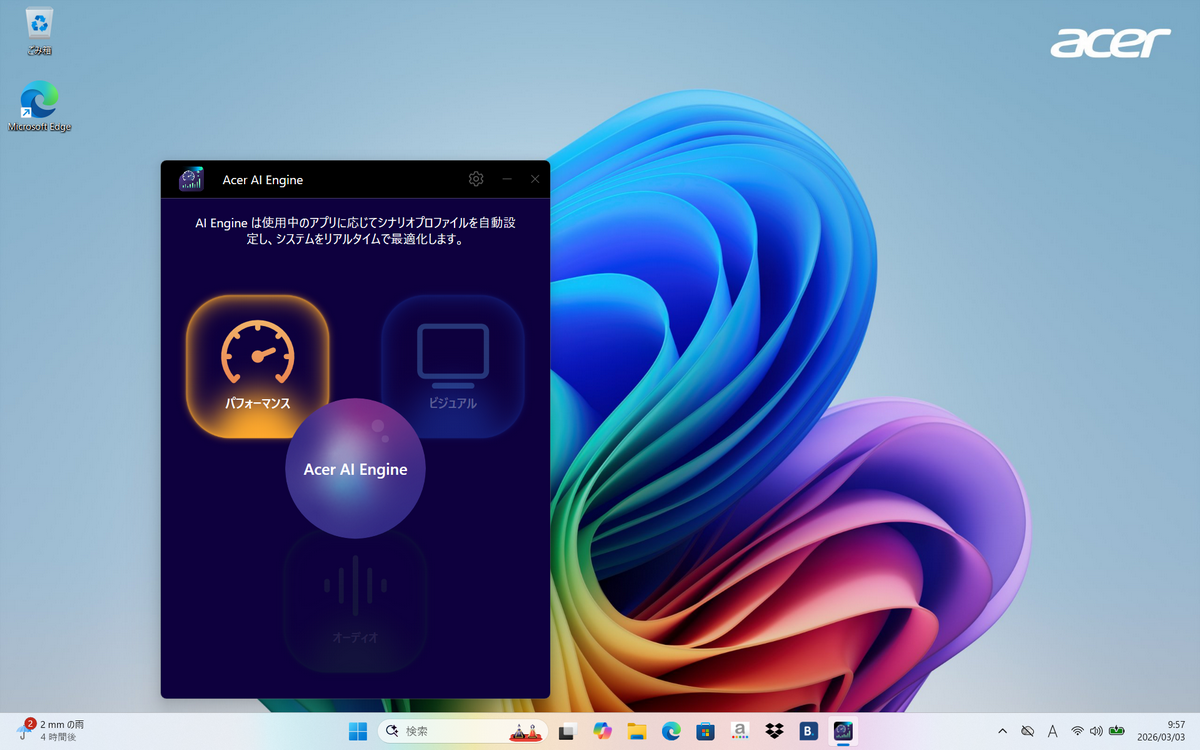The height and width of the screenshot is (750, 1200).
Task: Open the clock showing 9:57 2026/03/03
Action: pyautogui.click(x=1161, y=731)
